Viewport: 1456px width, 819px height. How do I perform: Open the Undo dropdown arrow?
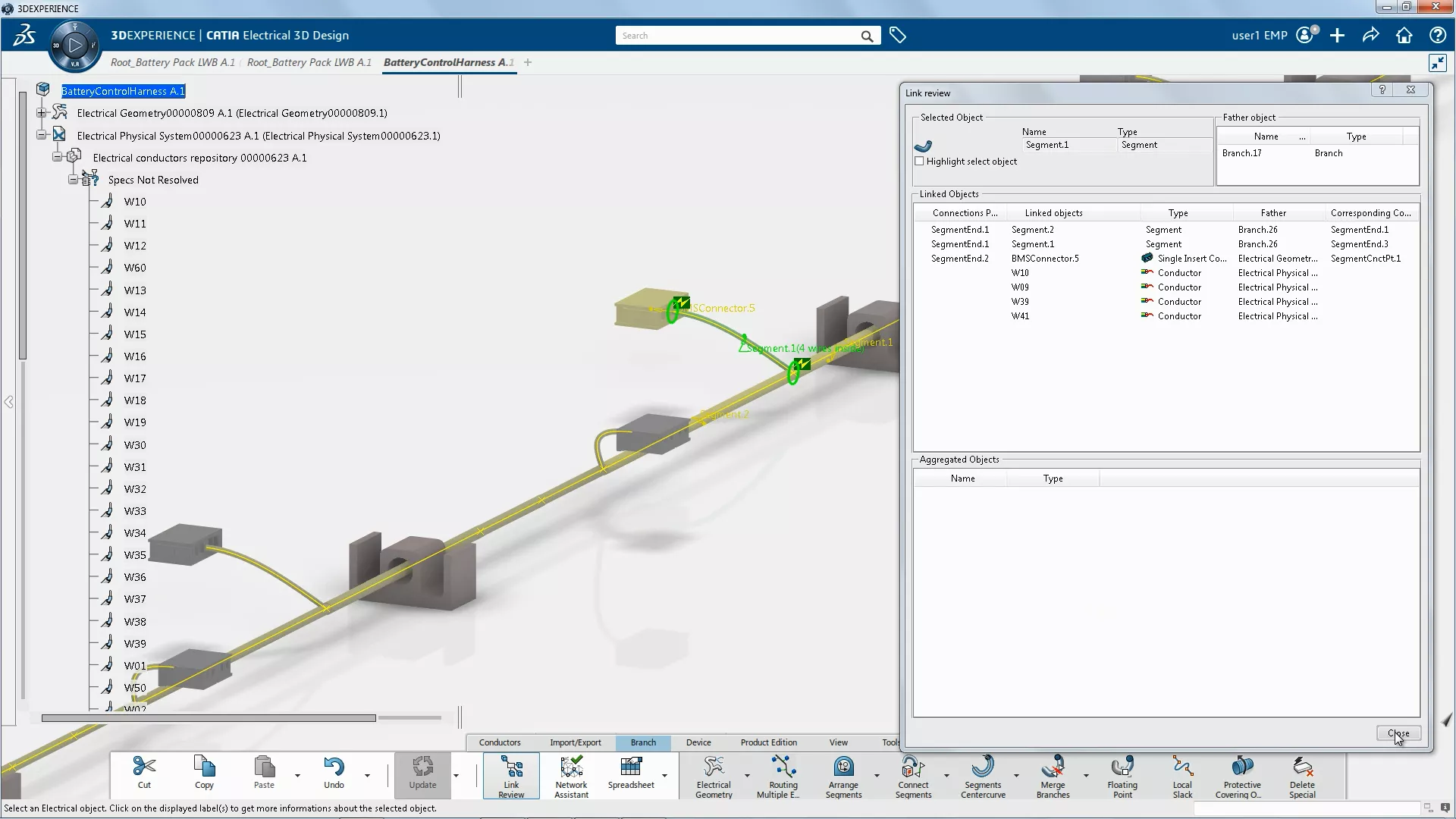pyautogui.click(x=367, y=776)
